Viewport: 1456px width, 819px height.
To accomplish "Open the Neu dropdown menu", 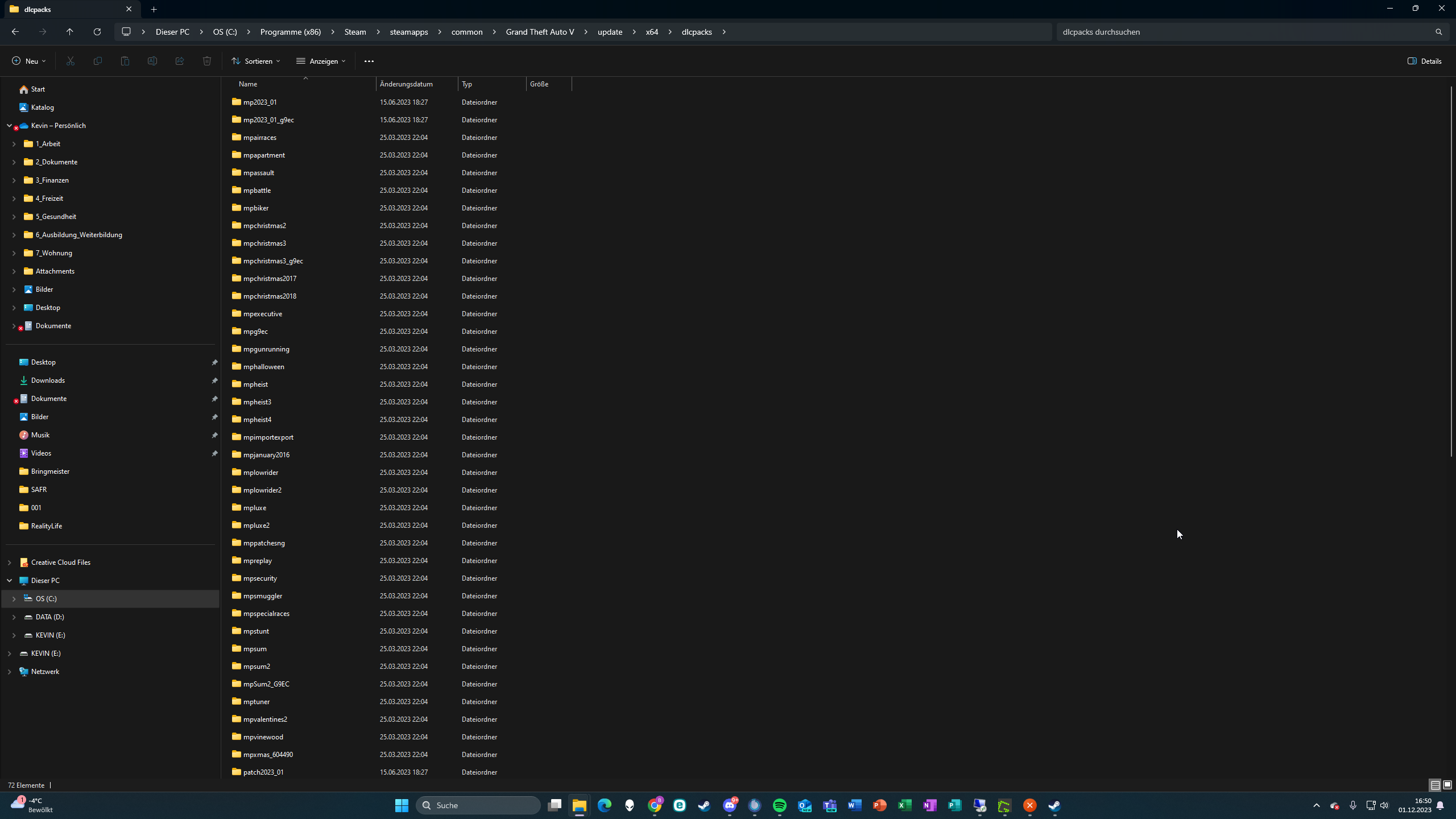I will 27,61.
